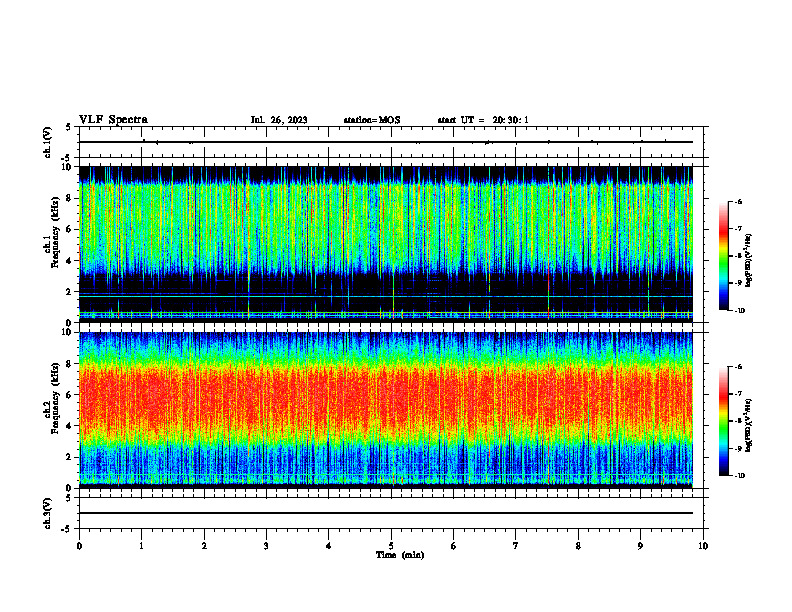Click the "Time (min)" axis title
This screenshot has height=612, width=792.
pyautogui.click(x=400, y=555)
